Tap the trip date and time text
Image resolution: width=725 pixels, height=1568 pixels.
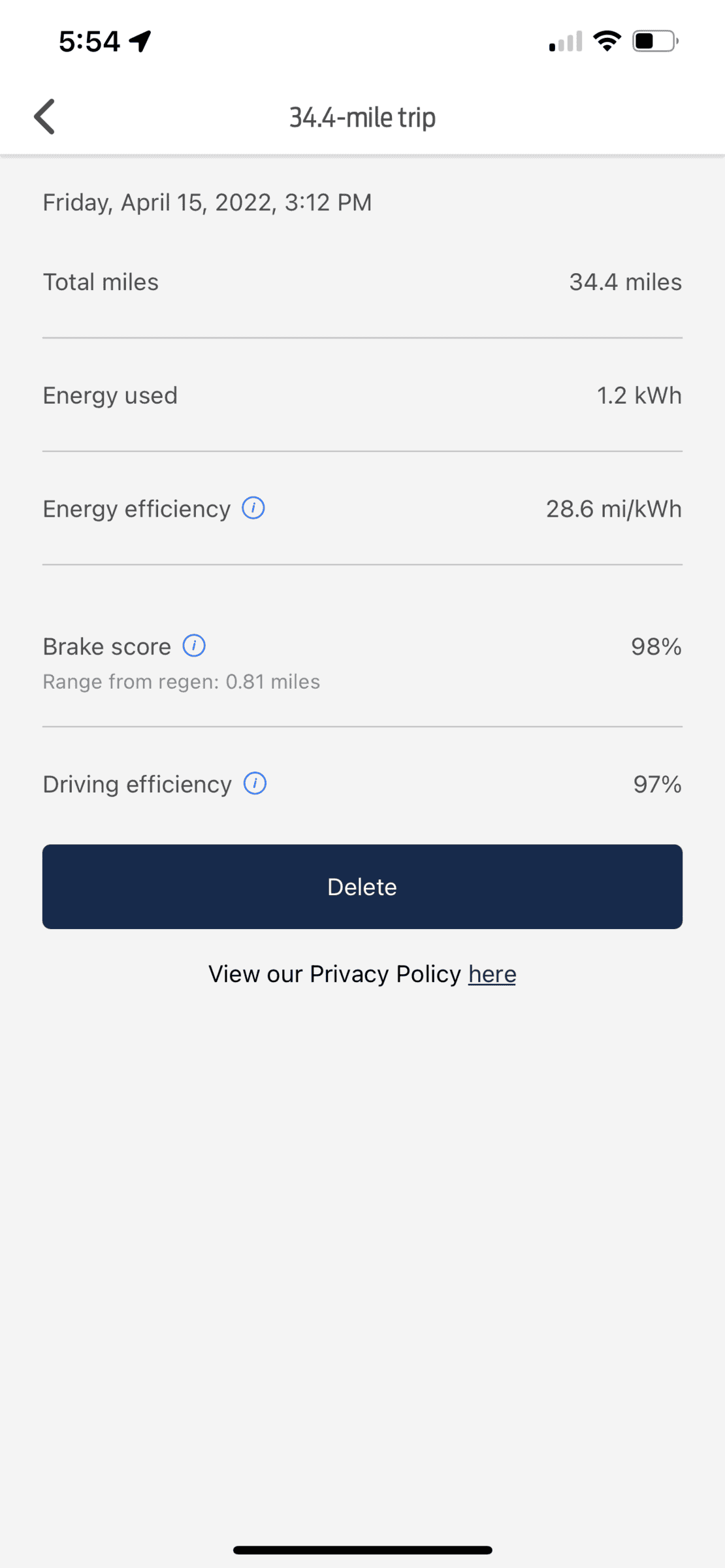[207, 203]
